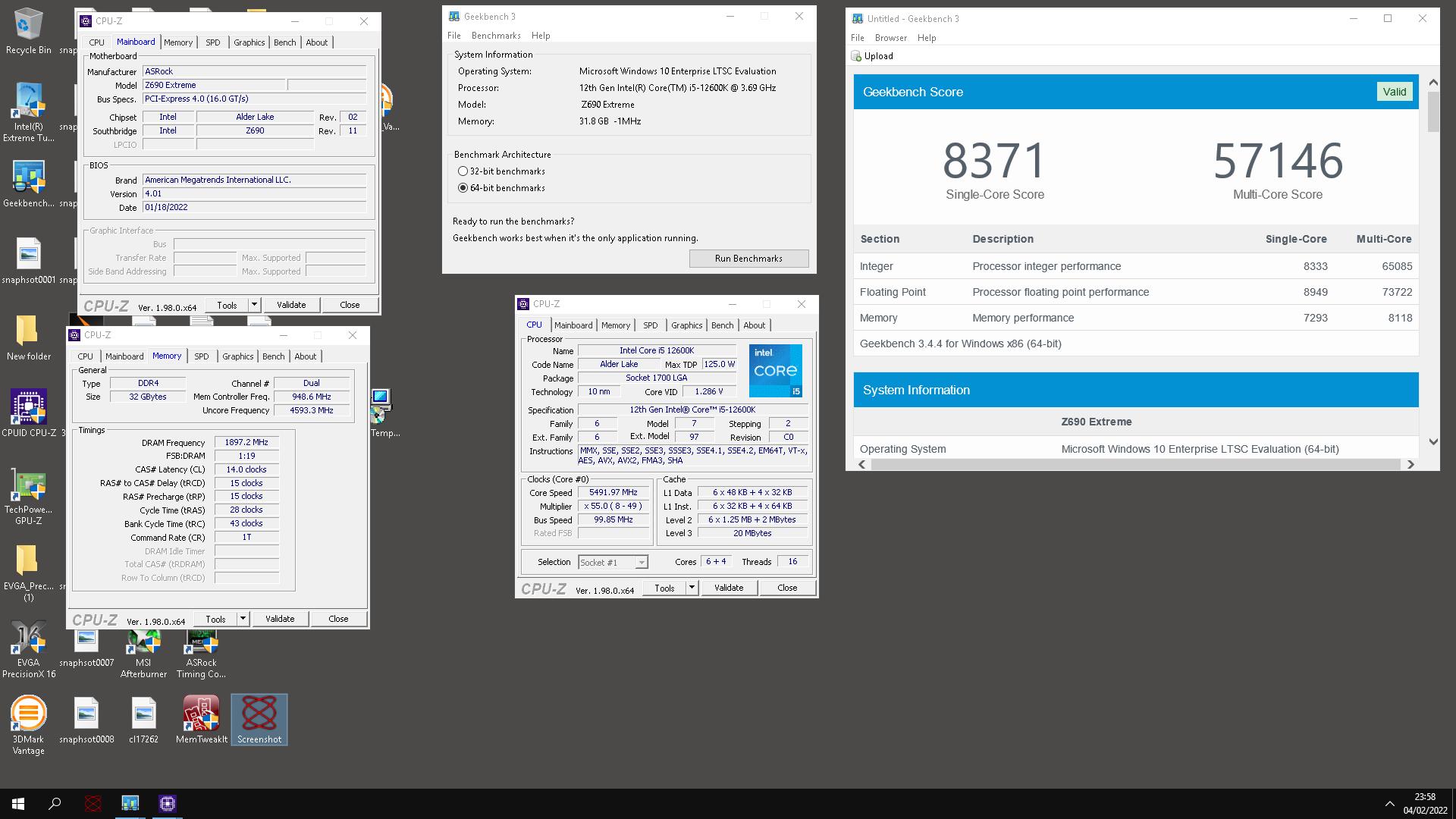Open the cl17262 file icon

[x=143, y=720]
